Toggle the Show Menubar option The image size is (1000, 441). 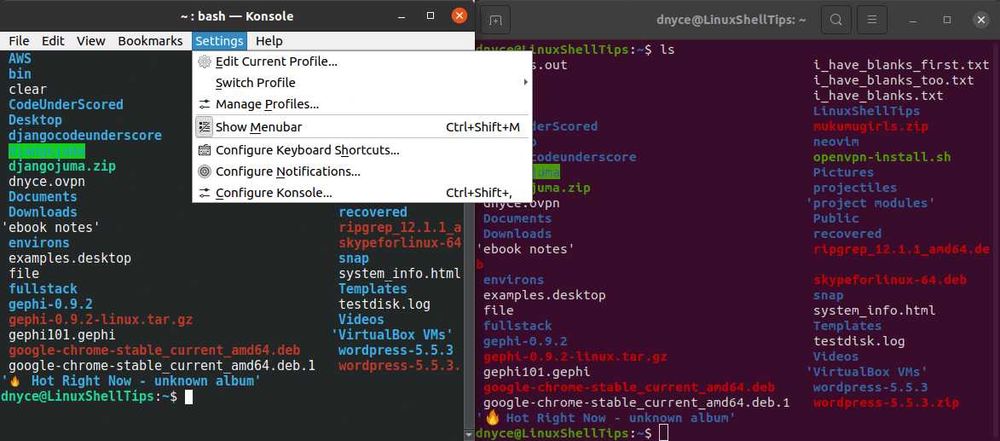tap(362, 127)
